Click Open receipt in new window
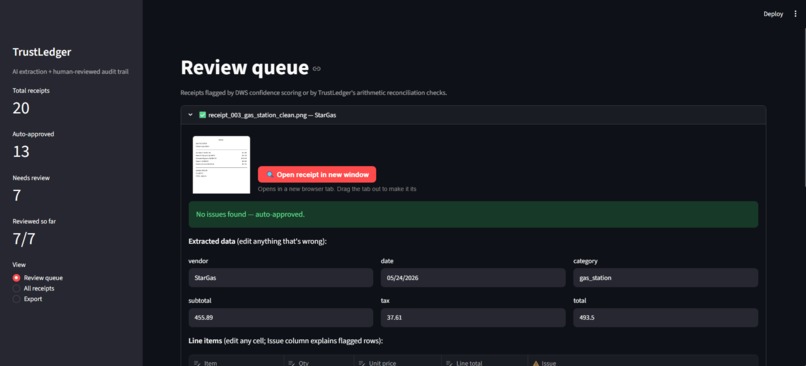The height and width of the screenshot is (366, 806). coord(317,175)
